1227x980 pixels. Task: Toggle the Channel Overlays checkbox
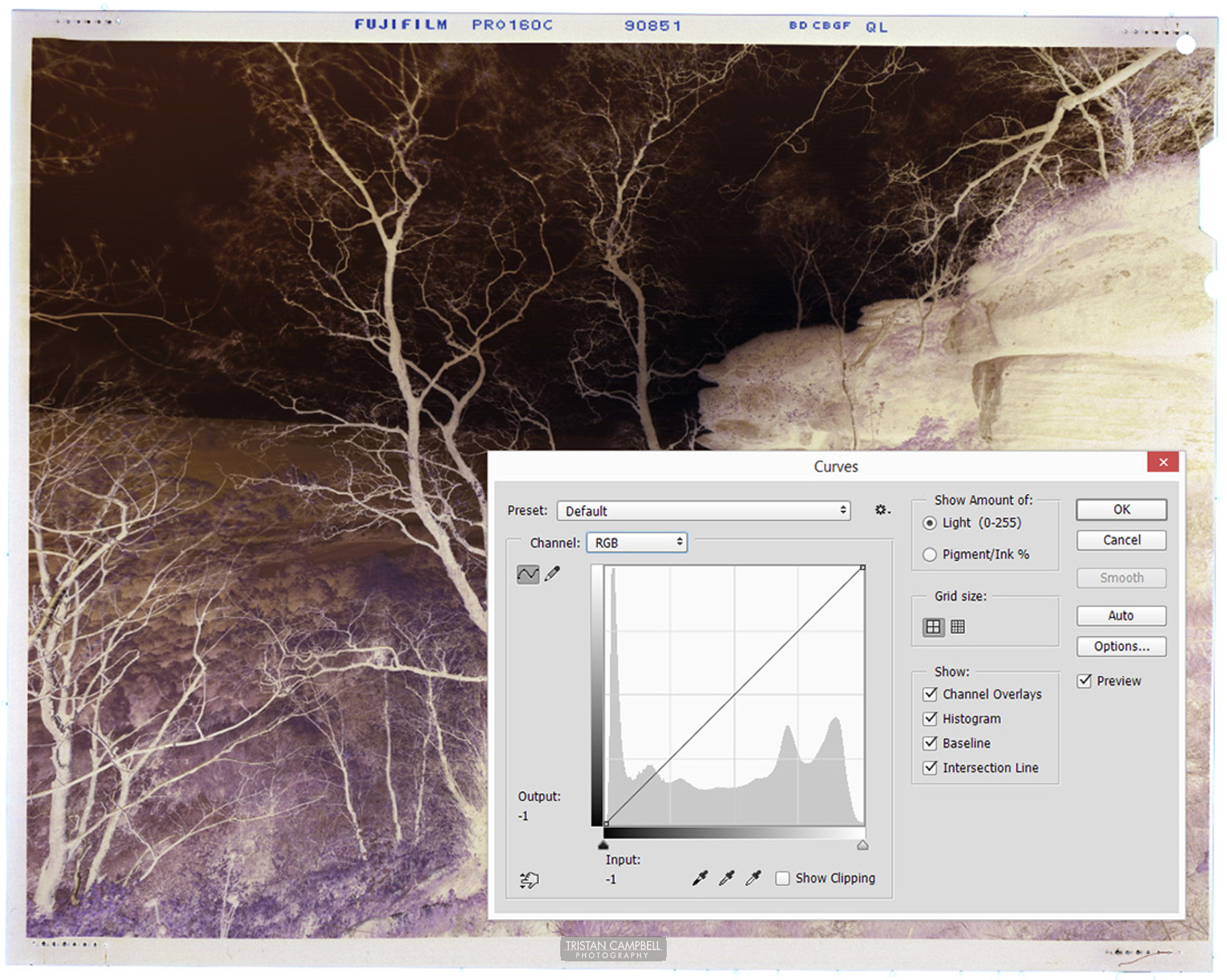click(x=930, y=694)
